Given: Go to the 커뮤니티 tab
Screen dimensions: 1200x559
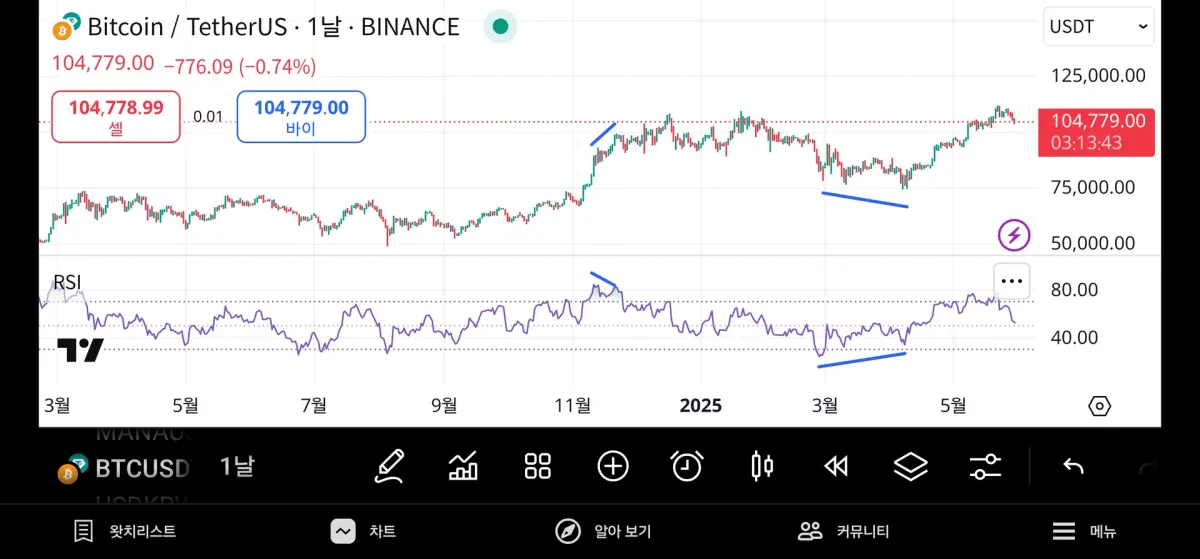Looking at the screenshot, I should (x=843, y=532).
